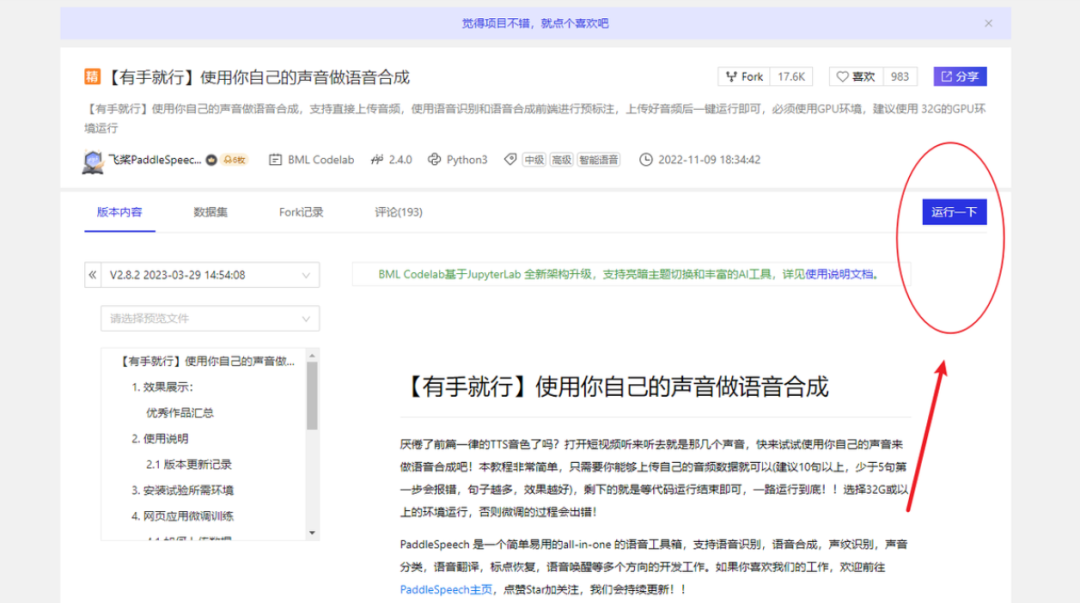Click the 使用说明文档 link
This screenshot has height=603, width=1080.
pyautogui.click(x=839, y=274)
